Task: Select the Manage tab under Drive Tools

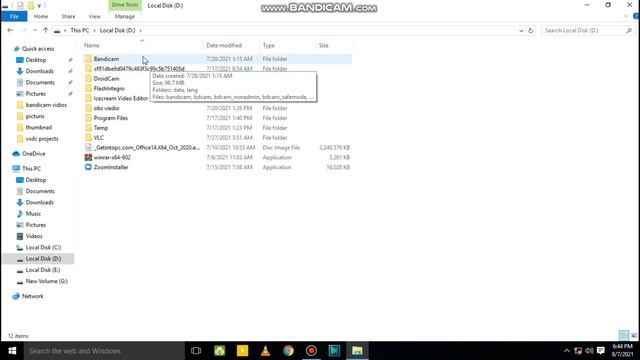Action: [x=125, y=16]
